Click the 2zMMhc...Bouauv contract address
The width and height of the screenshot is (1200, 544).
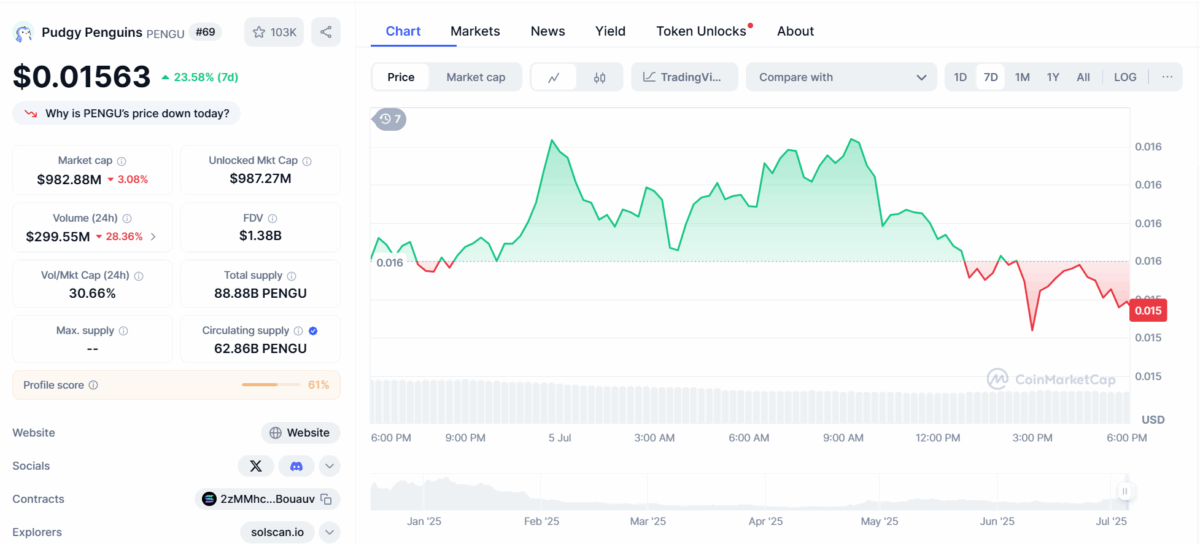coord(267,499)
